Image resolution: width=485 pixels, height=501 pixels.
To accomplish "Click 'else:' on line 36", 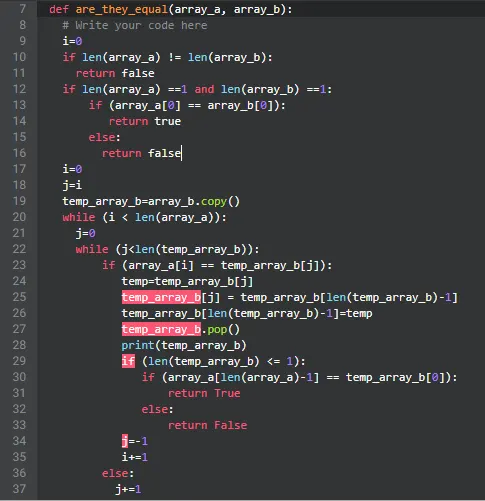I will [118, 473].
